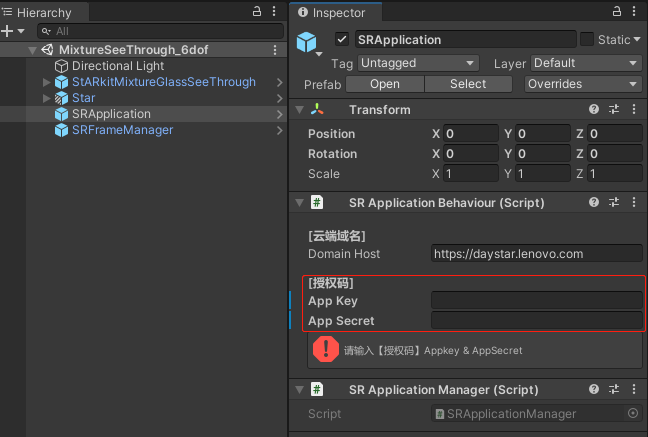Image resolution: width=648 pixels, height=437 pixels.
Task: Open SR Application Manager help reference
Action: (594, 389)
